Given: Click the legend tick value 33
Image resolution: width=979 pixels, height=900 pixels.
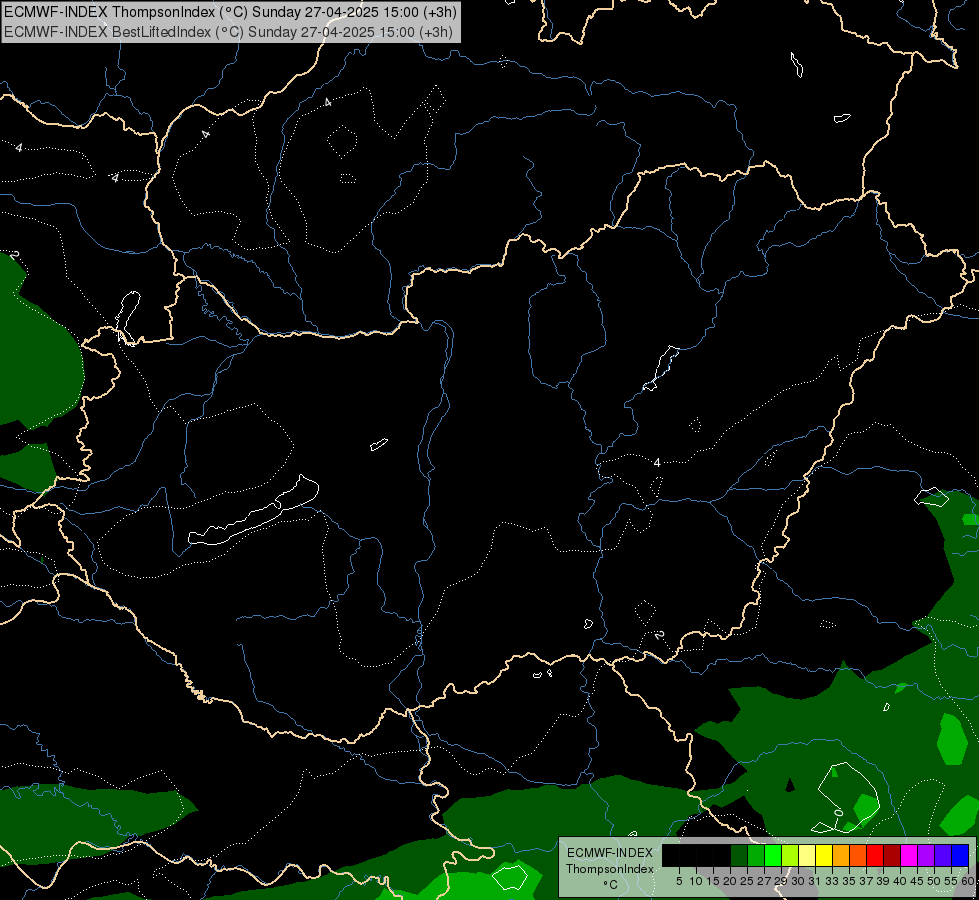Looking at the screenshot, I should [x=832, y=881].
